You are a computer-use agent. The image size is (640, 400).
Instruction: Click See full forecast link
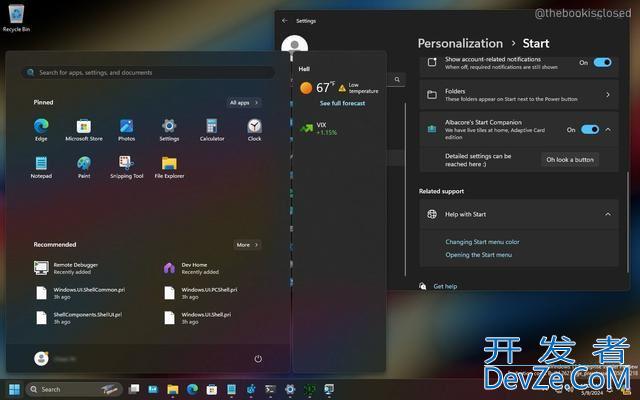pos(342,103)
